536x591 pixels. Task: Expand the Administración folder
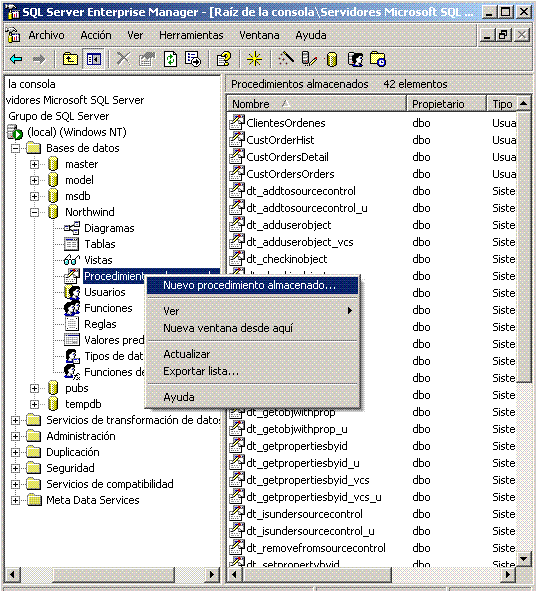click(15, 436)
